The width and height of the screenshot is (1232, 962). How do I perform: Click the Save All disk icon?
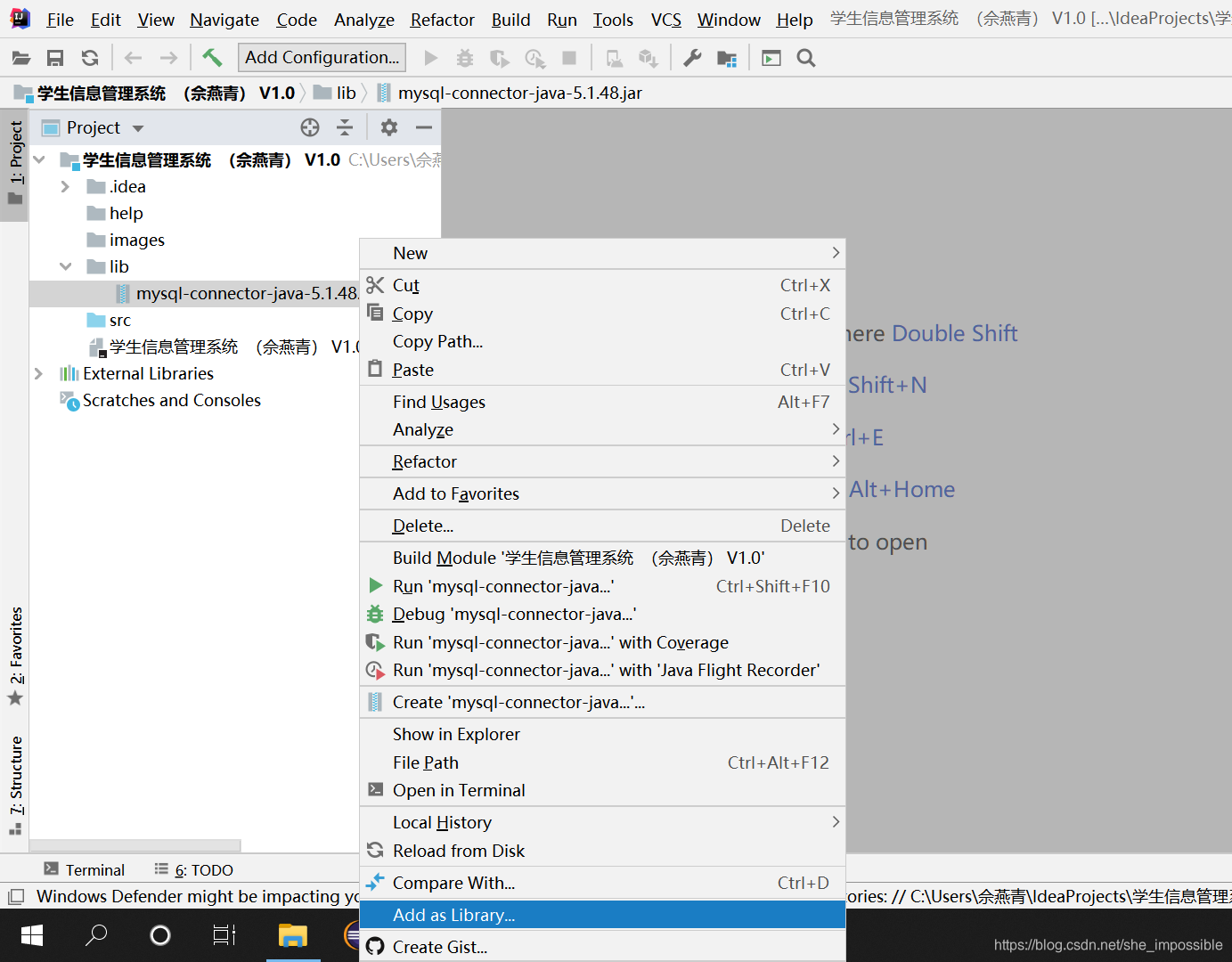tap(55, 58)
